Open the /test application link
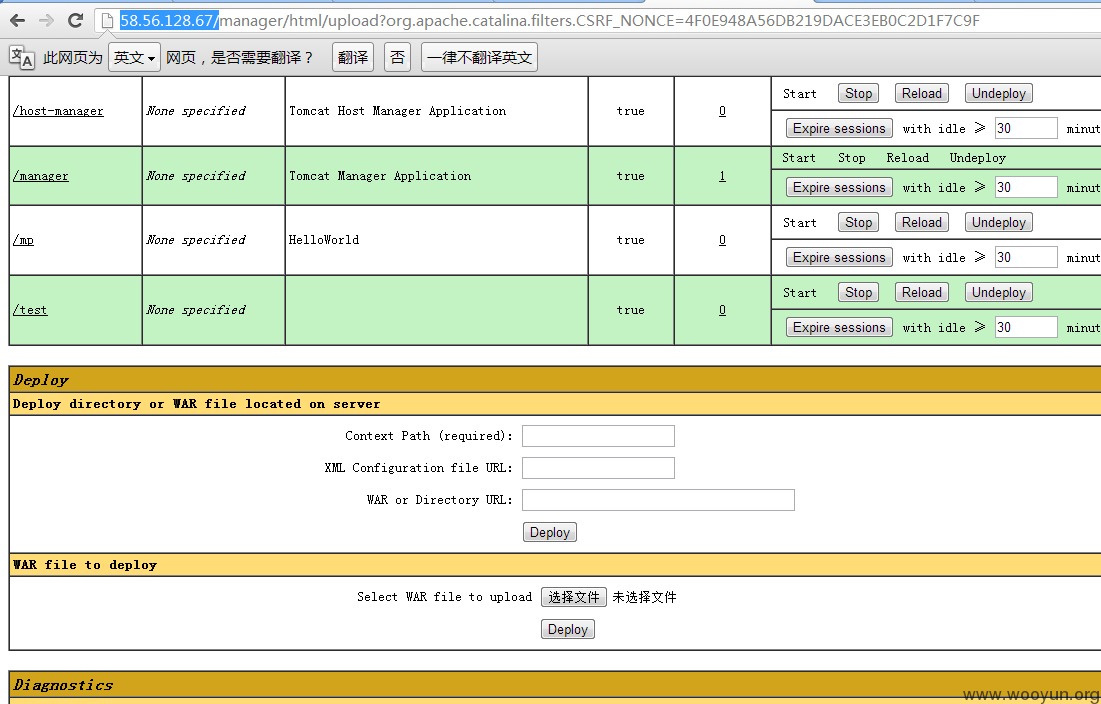 [x=30, y=310]
